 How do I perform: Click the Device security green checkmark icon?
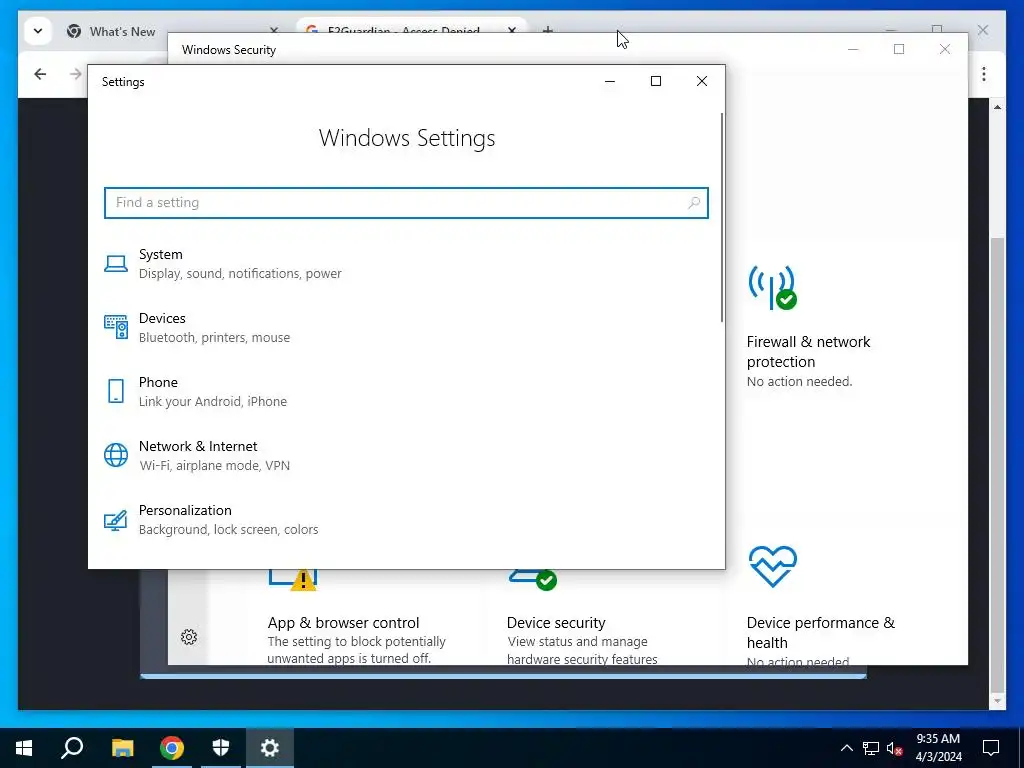pos(546,580)
